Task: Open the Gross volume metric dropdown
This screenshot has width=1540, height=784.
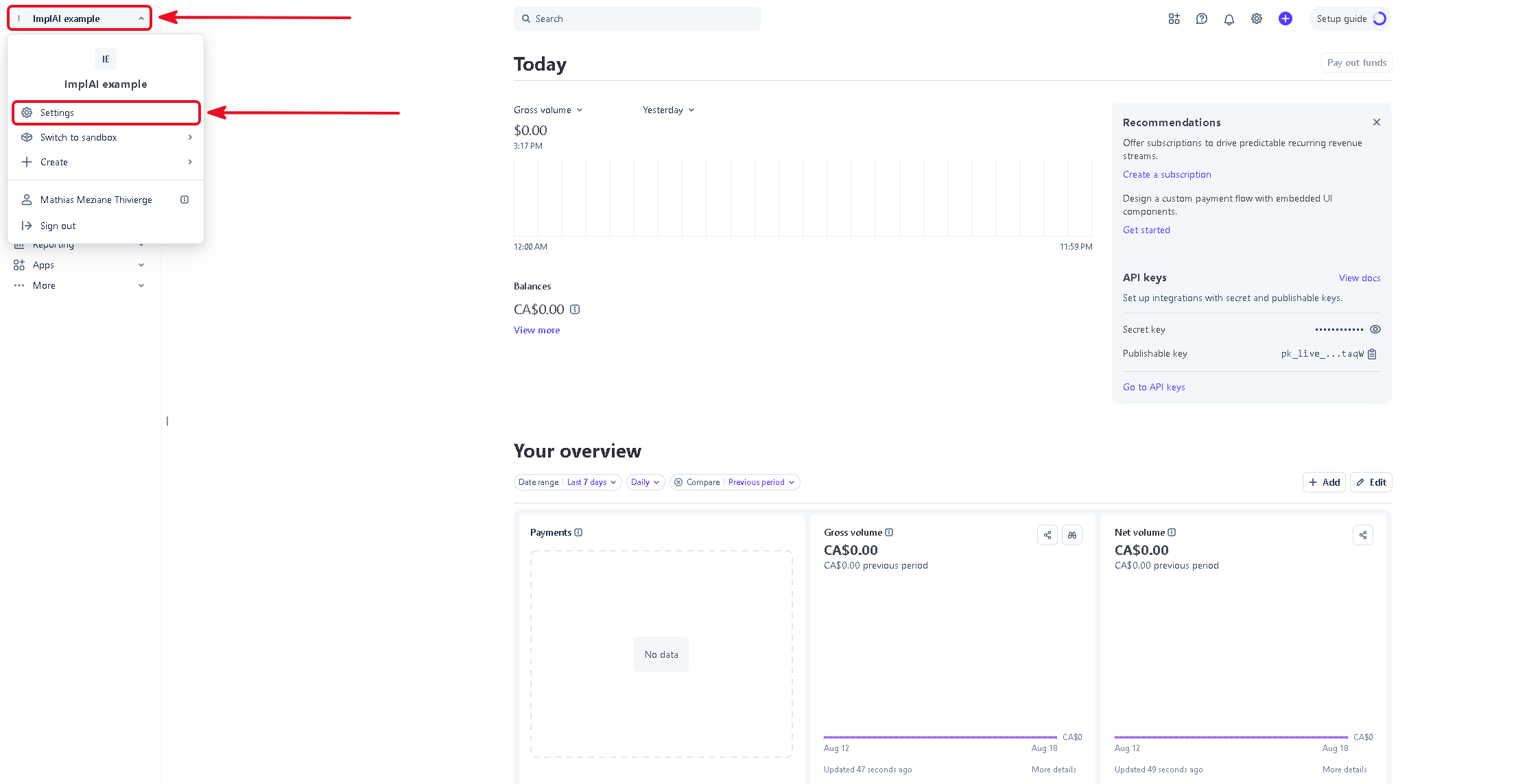Action: click(x=548, y=110)
